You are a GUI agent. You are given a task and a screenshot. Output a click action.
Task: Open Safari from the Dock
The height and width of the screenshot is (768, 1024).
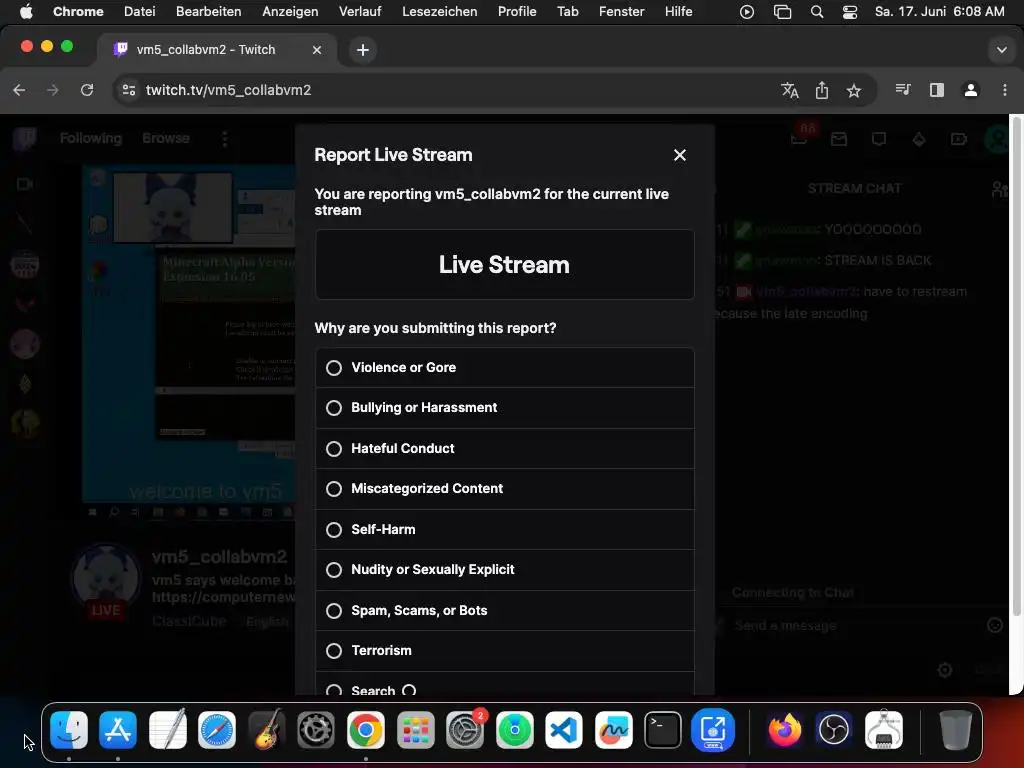(217, 729)
